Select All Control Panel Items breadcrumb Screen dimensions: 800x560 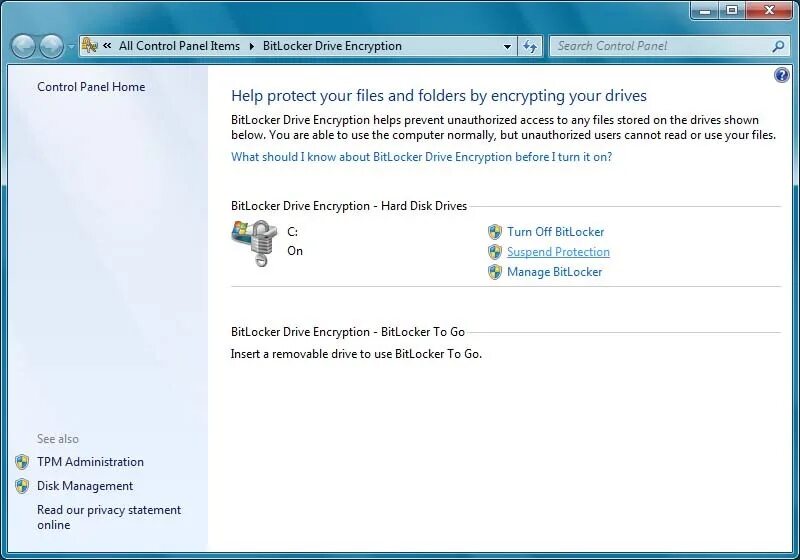click(x=179, y=46)
